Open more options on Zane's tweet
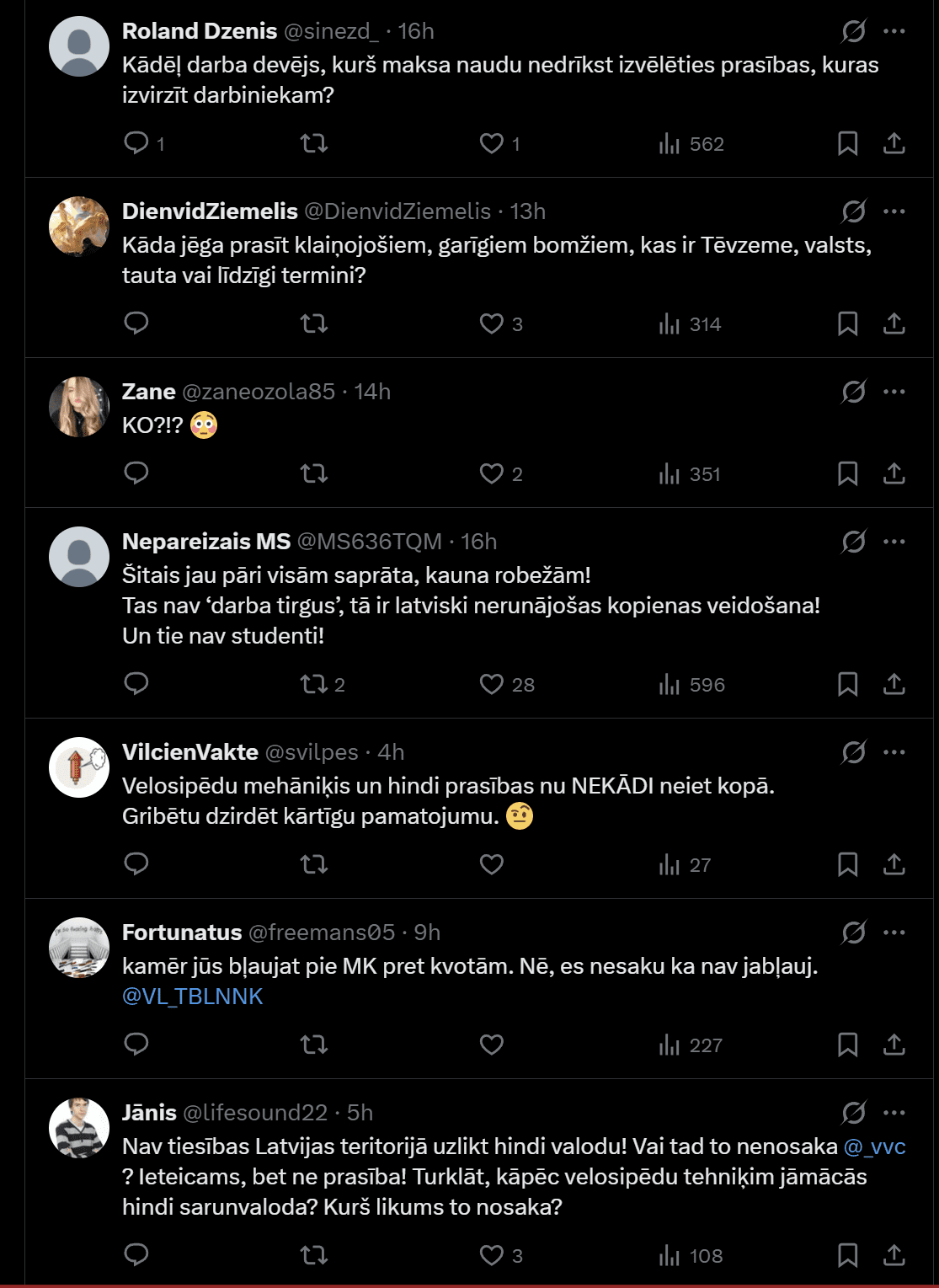 (894, 392)
